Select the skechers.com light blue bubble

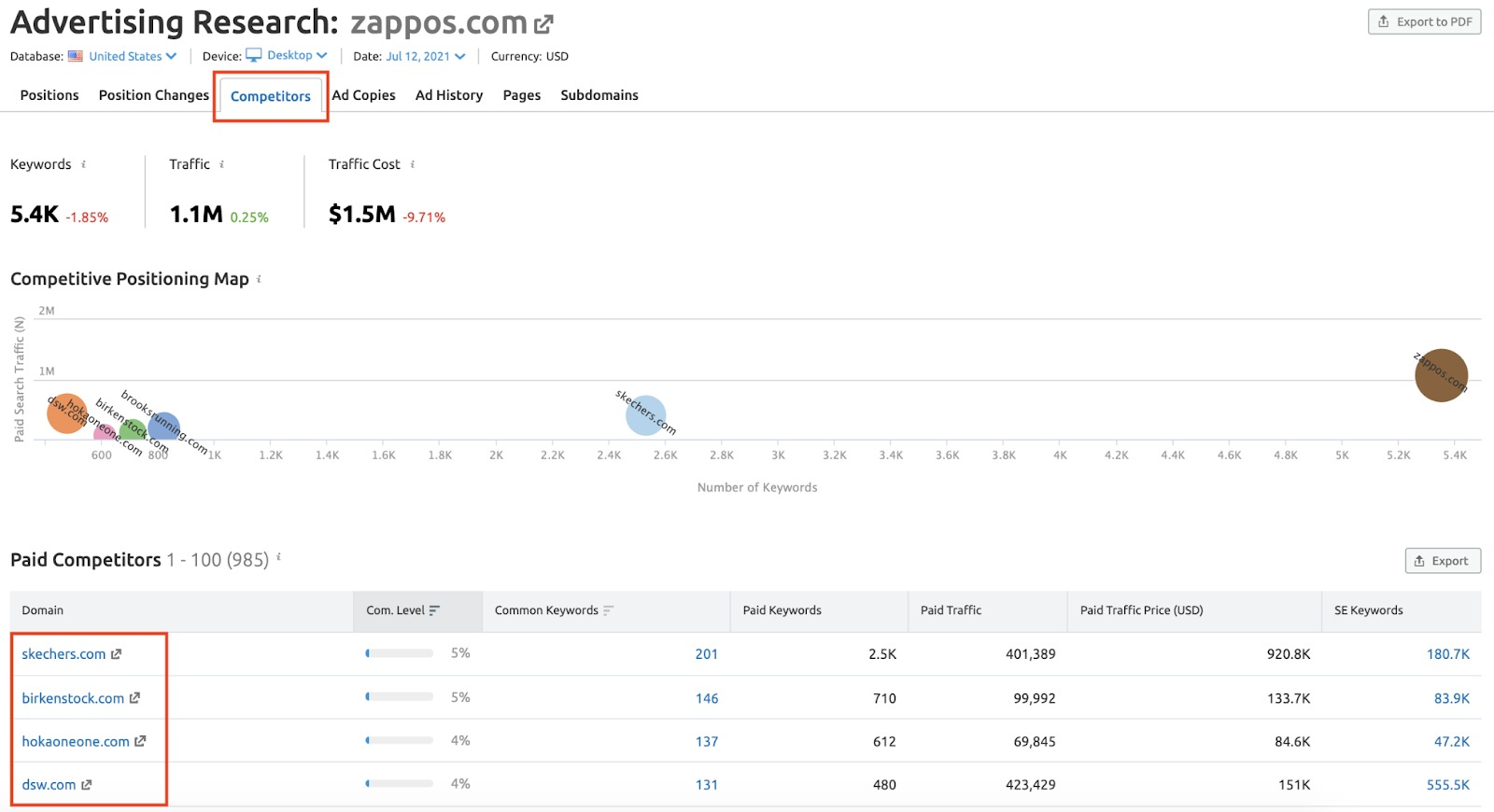(645, 415)
